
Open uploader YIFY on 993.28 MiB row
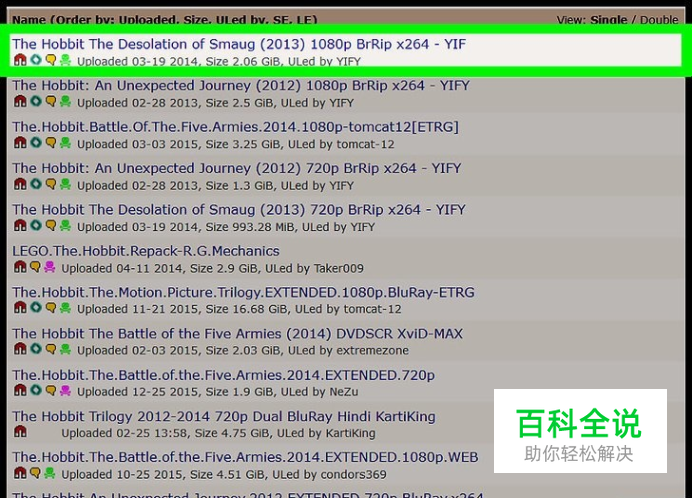point(362,227)
